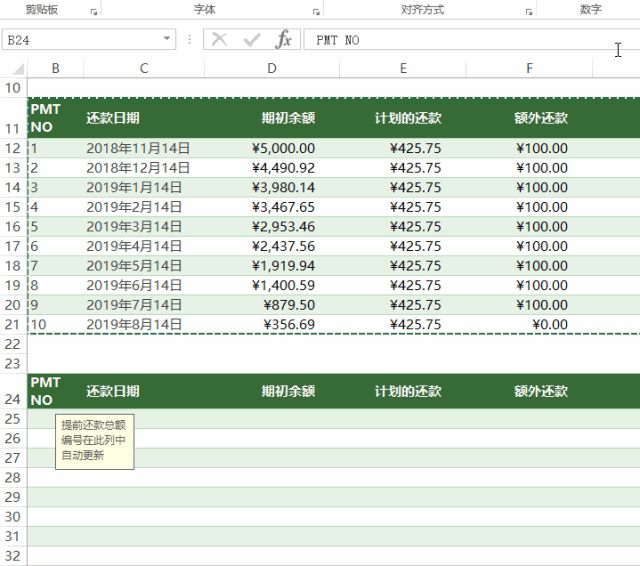Viewport: 640px width, 566px height.
Task: Select cell with value ¥0.00
Action: click(x=529, y=324)
